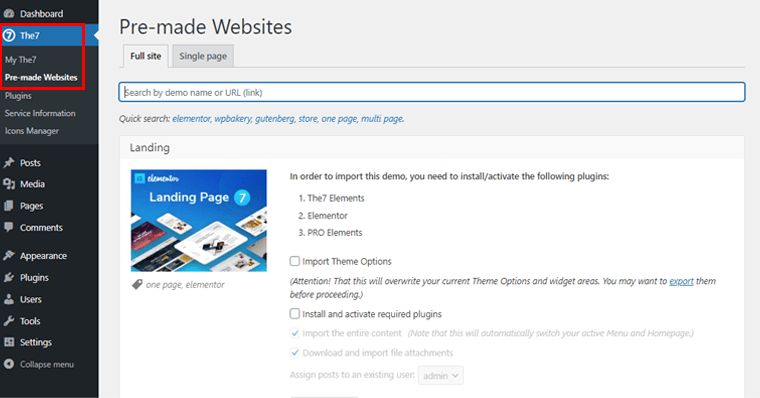Toggle Import the entire content checkbox
The width and height of the screenshot is (760, 398).
295,333
